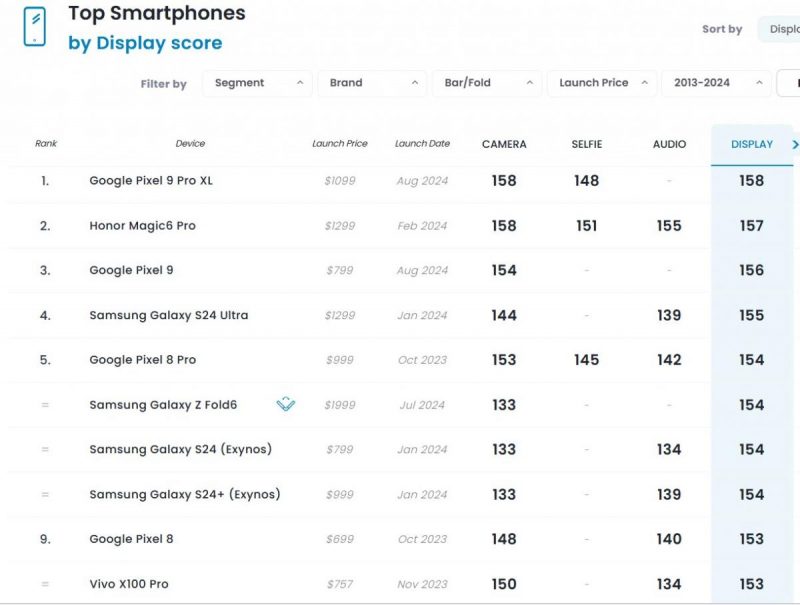The height and width of the screenshot is (605, 800).
Task: Click the fold icon next to Galaxy Z Fold6
Action: (286, 405)
